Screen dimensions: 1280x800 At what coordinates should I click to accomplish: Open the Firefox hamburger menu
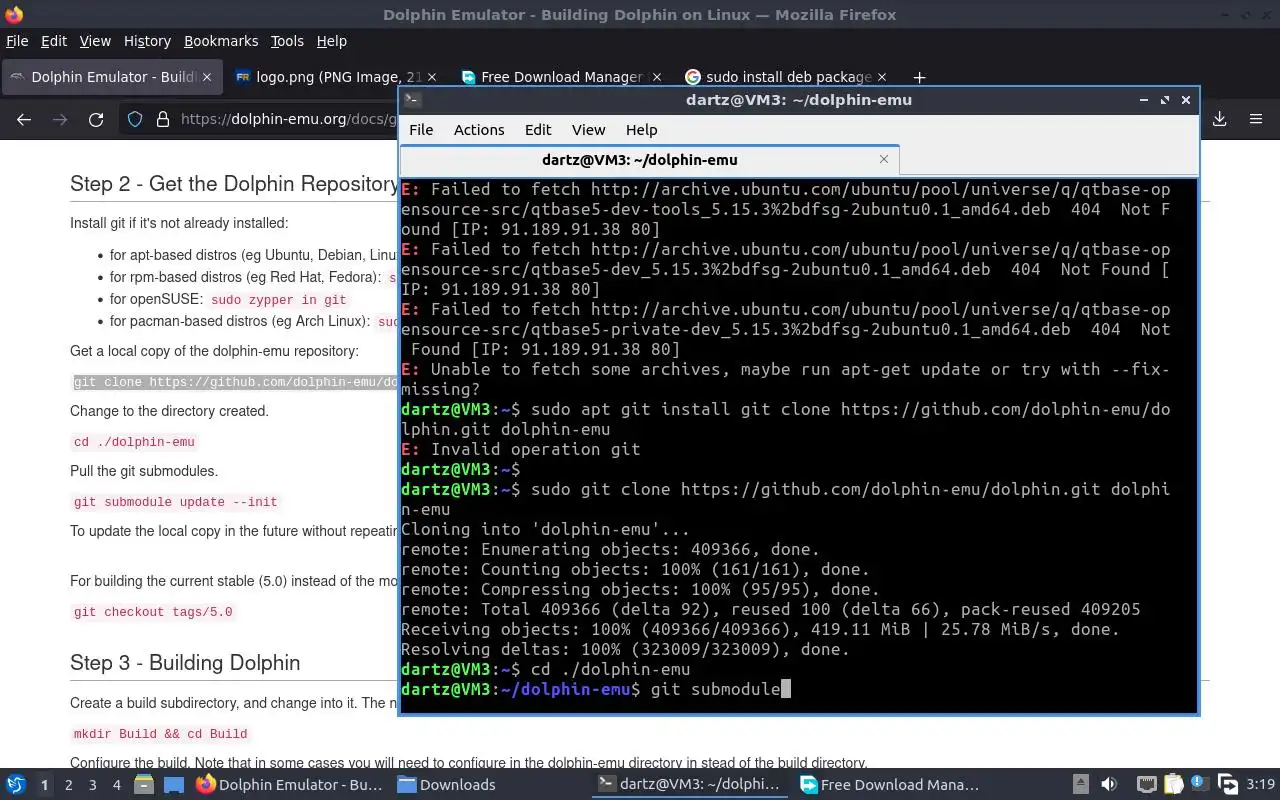pyautogui.click(x=1256, y=119)
